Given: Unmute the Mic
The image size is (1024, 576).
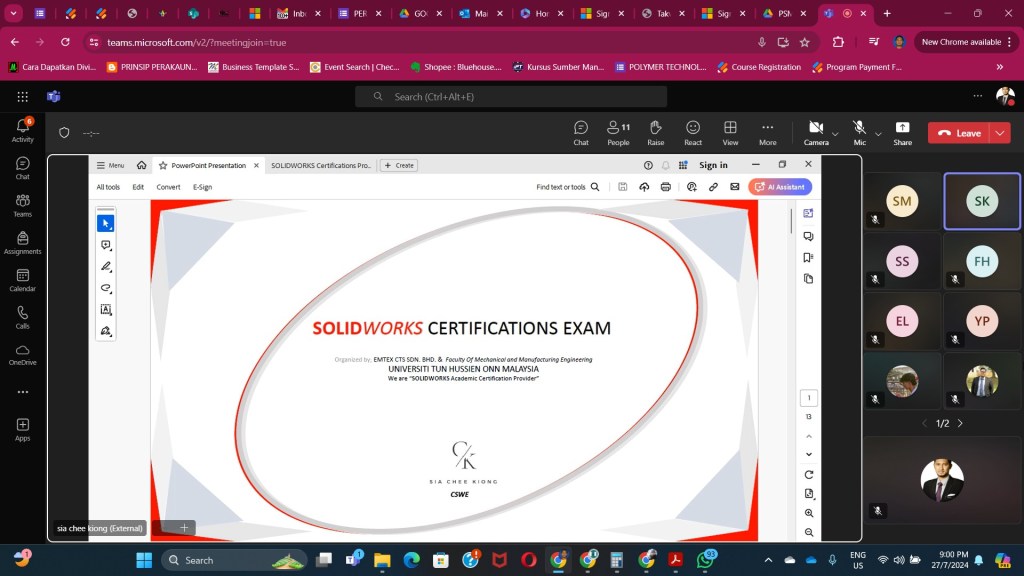Looking at the screenshot, I should pyautogui.click(x=859, y=131).
